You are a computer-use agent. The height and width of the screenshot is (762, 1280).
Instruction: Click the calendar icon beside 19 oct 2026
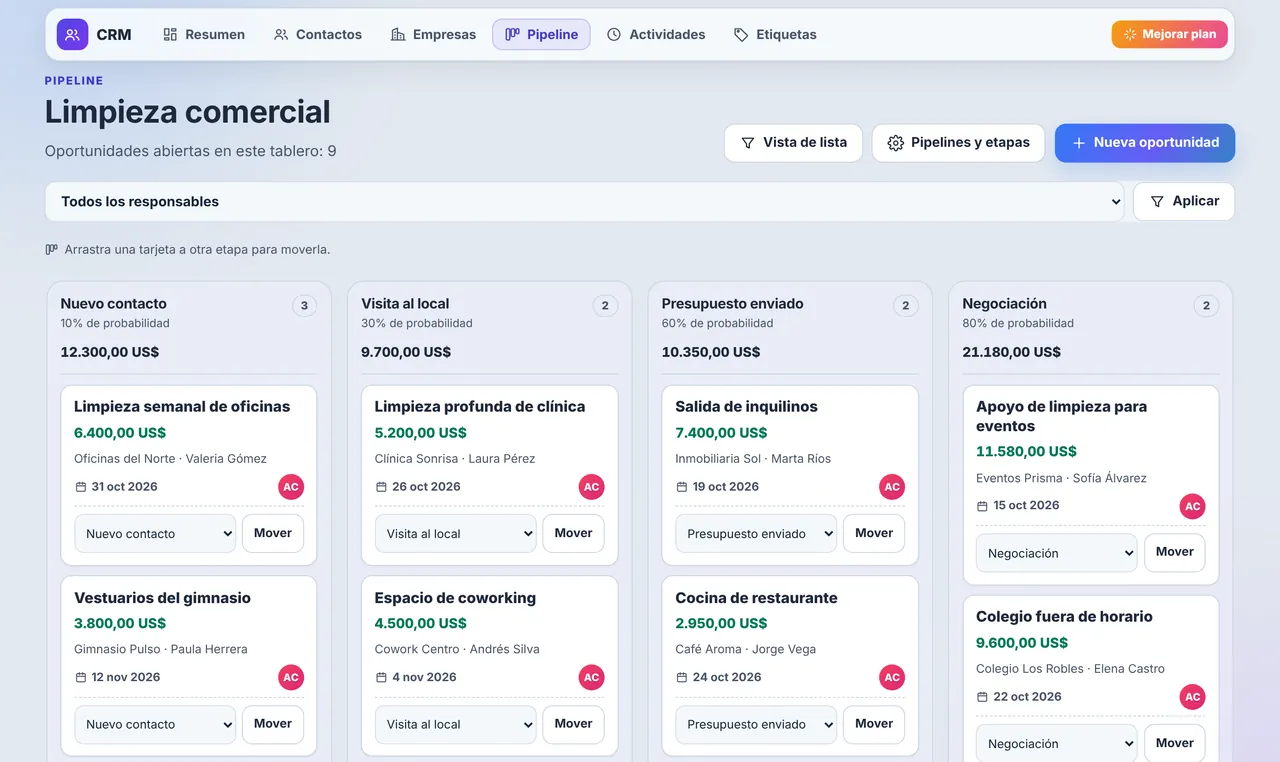tap(682, 487)
